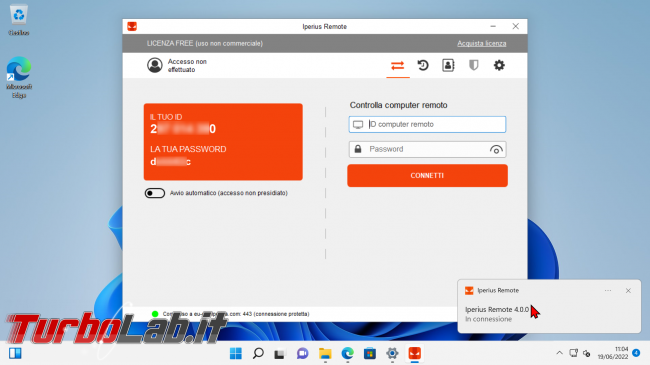
Task: Open taskbar Search magnifier
Action: [x=258, y=353]
